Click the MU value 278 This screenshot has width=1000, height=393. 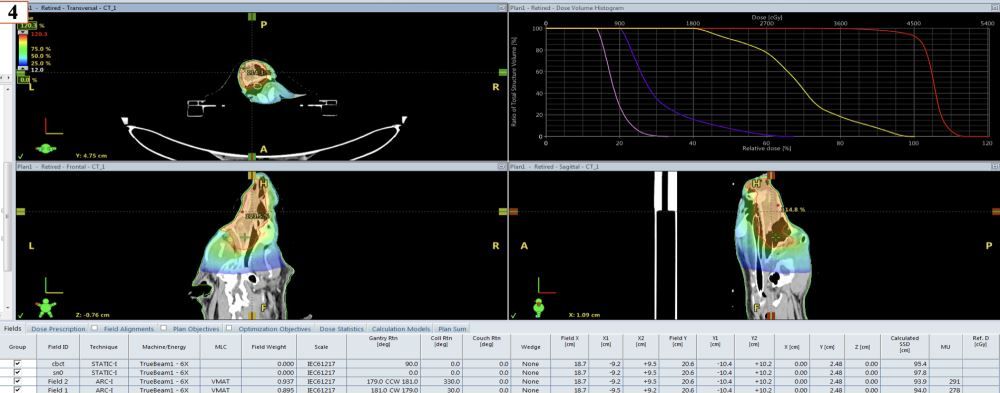[955, 389]
